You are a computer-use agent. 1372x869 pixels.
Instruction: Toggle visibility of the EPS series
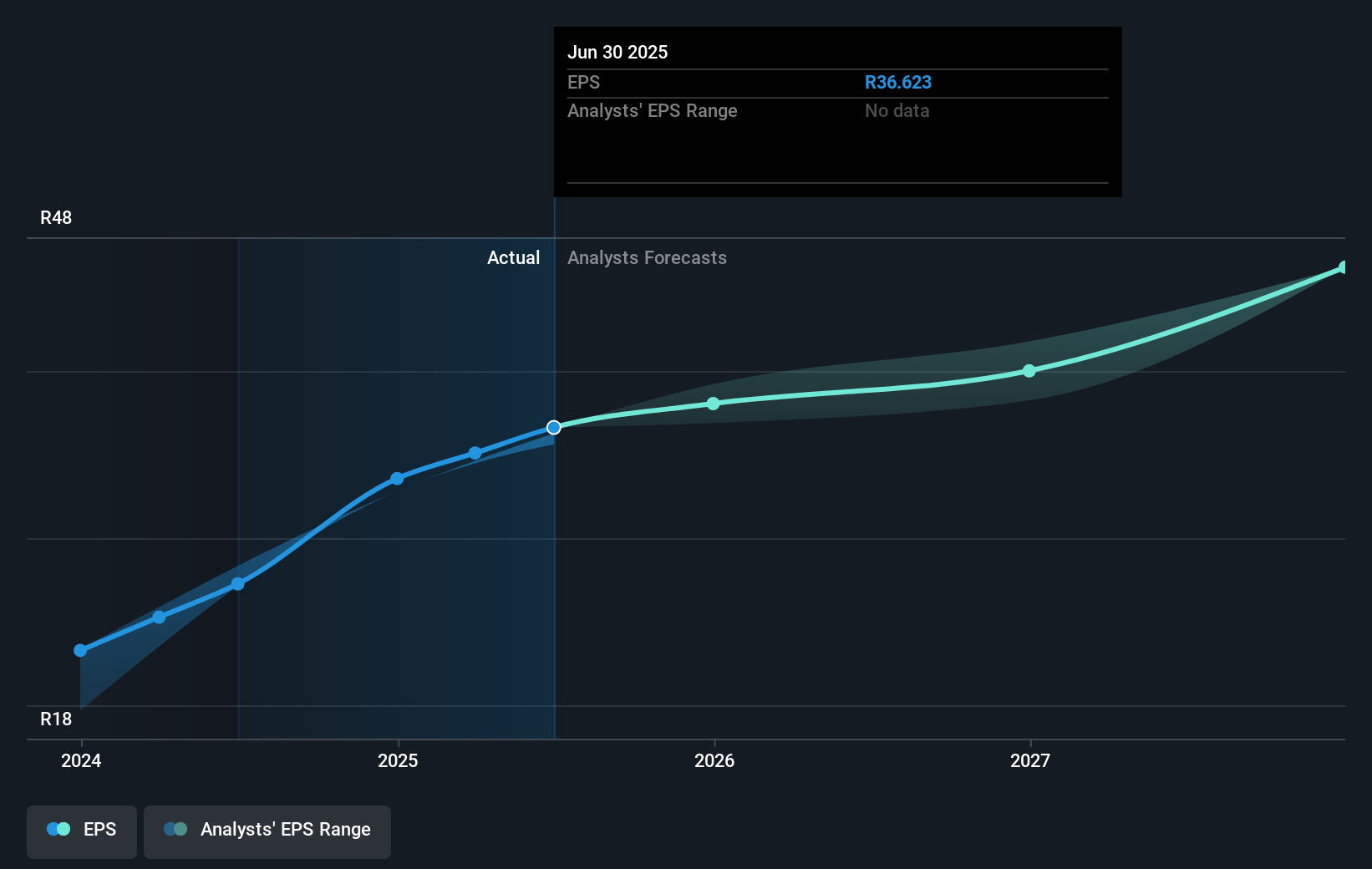pyautogui.click(x=81, y=831)
